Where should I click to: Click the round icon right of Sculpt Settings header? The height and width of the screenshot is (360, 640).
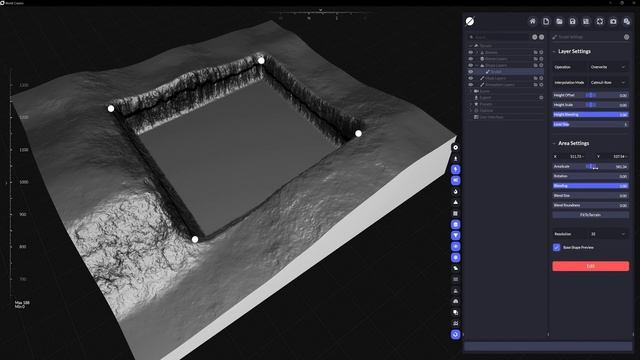point(627,37)
